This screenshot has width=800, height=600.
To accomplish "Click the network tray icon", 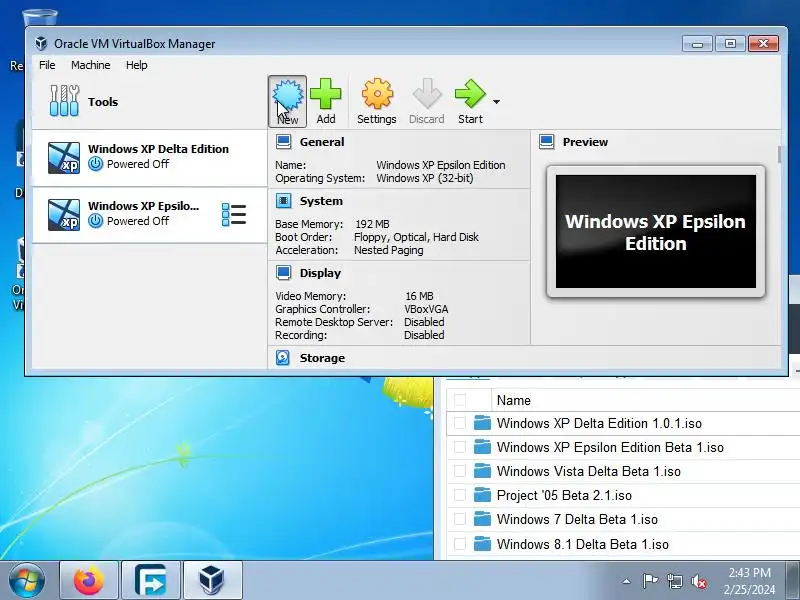I will 674,581.
